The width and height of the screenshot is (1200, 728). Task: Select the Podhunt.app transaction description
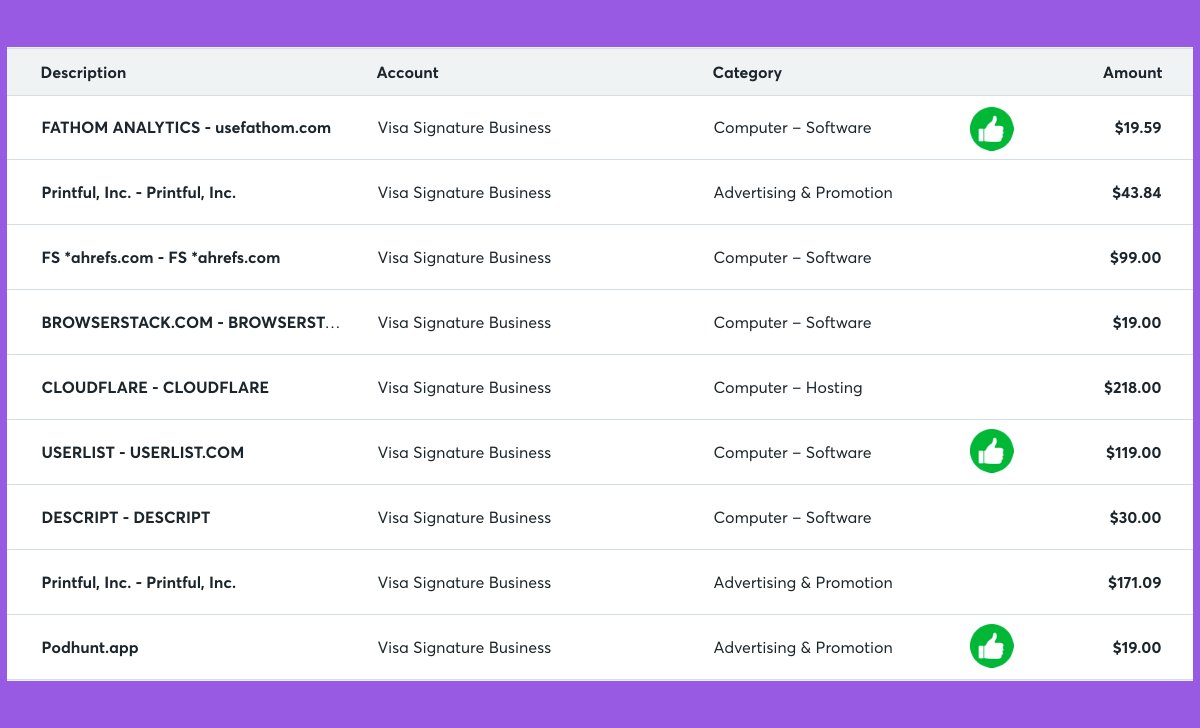point(90,648)
